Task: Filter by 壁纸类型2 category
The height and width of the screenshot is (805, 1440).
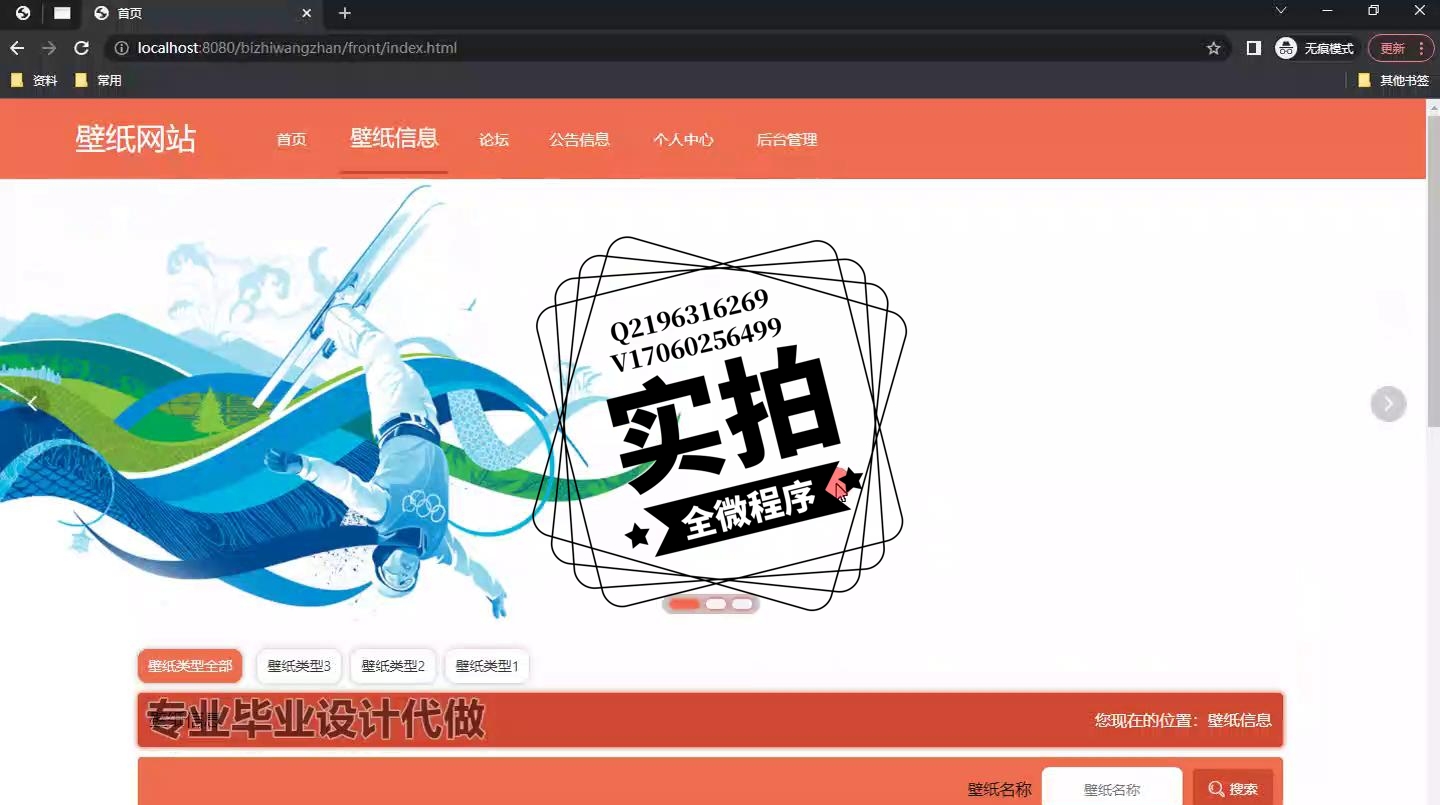Action: pos(393,666)
